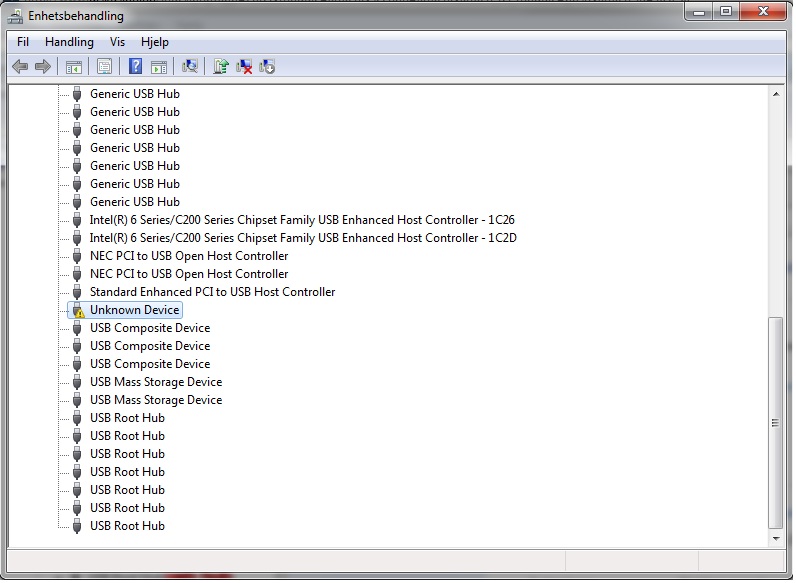The height and width of the screenshot is (583, 796).
Task: Select Standard Enhanced PCI to USB Host Controller
Action: (213, 293)
